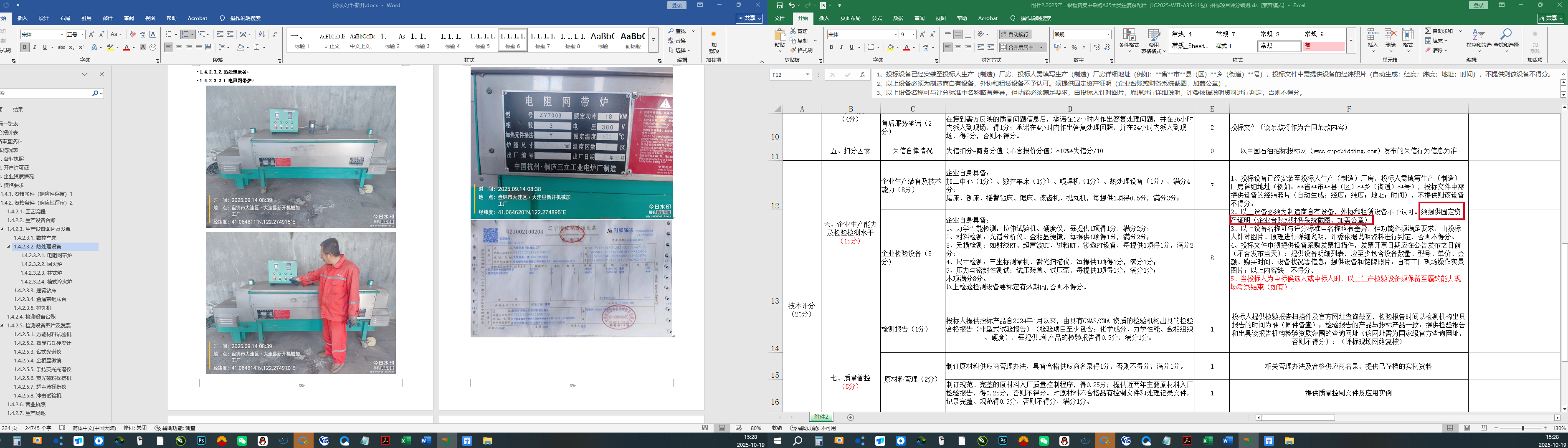Image resolution: width=1568 pixels, height=448 pixels.
Task: Click Excel cut (剪切) scissors icon
Action: [x=798, y=31]
